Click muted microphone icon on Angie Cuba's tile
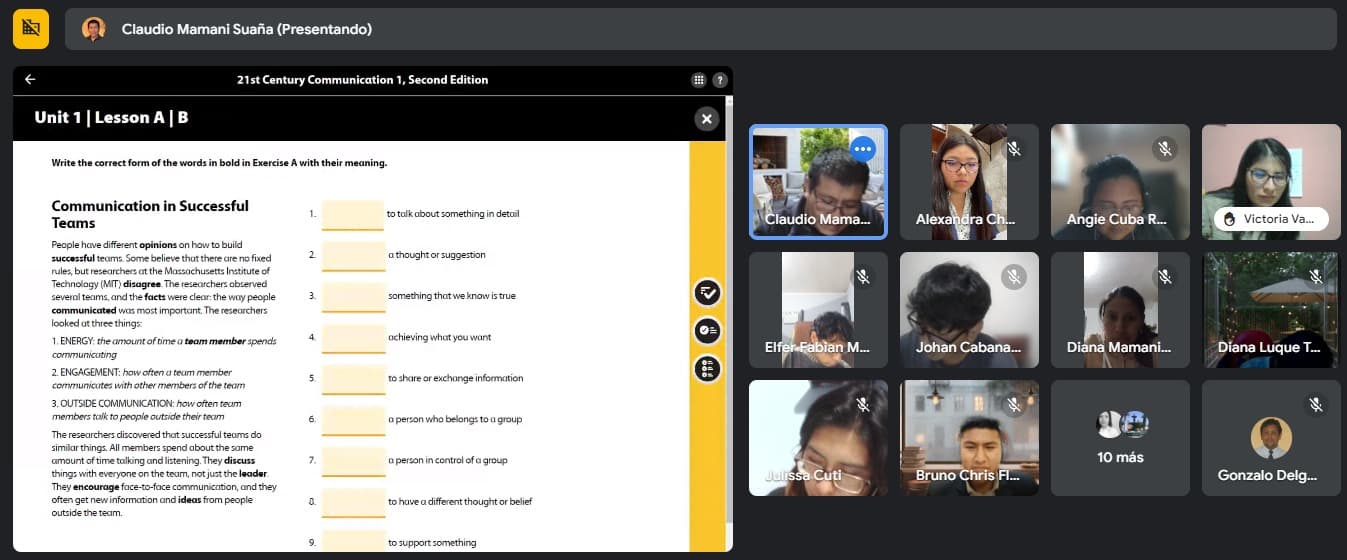This screenshot has height=560, width=1347. coord(1164,149)
